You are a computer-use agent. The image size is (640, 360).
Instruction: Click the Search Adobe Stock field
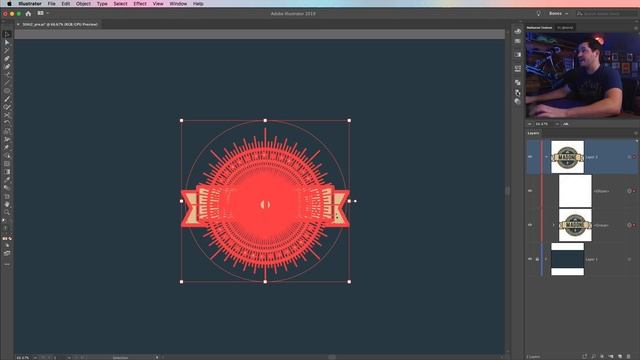pyautogui.click(x=606, y=13)
